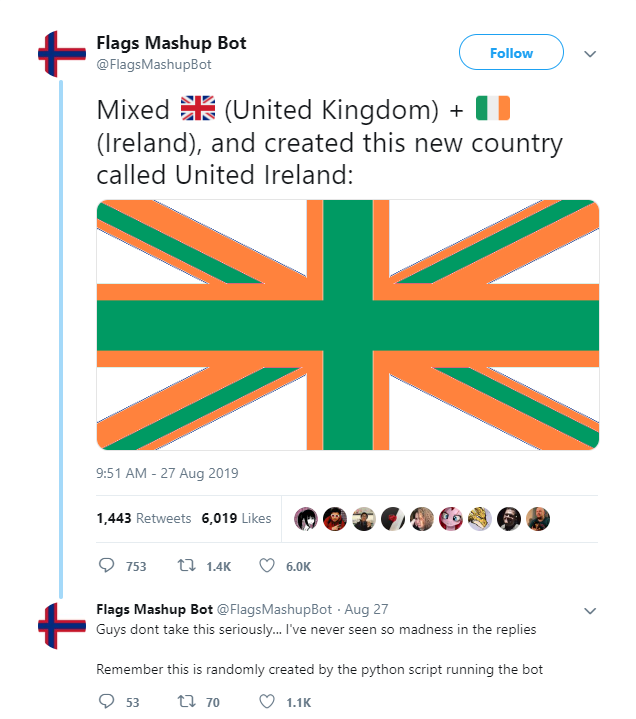The width and height of the screenshot is (636, 719).
Task: Open the United Ireland flag image
Action: pos(348,325)
